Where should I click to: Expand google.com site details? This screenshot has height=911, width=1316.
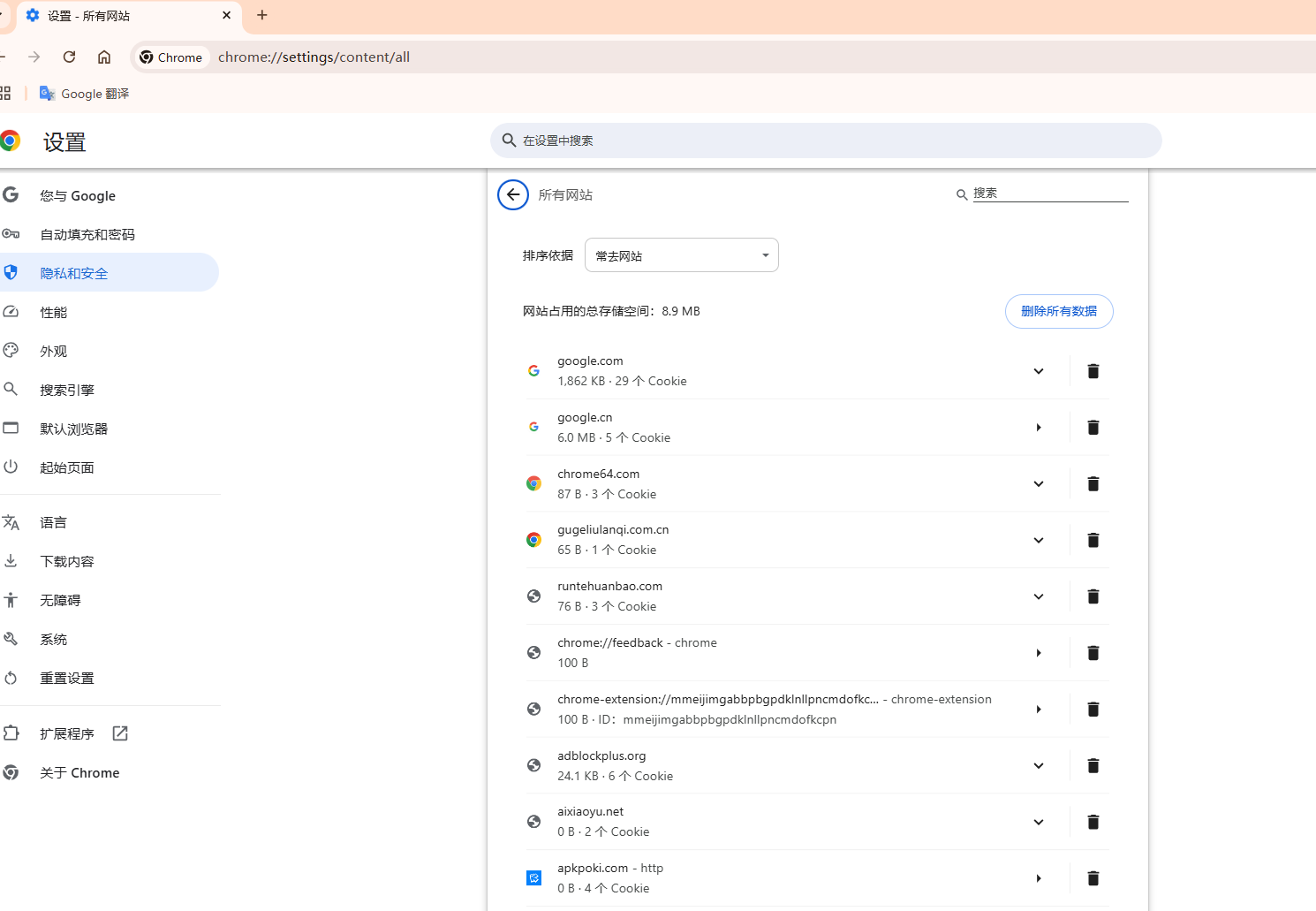click(x=1039, y=371)
